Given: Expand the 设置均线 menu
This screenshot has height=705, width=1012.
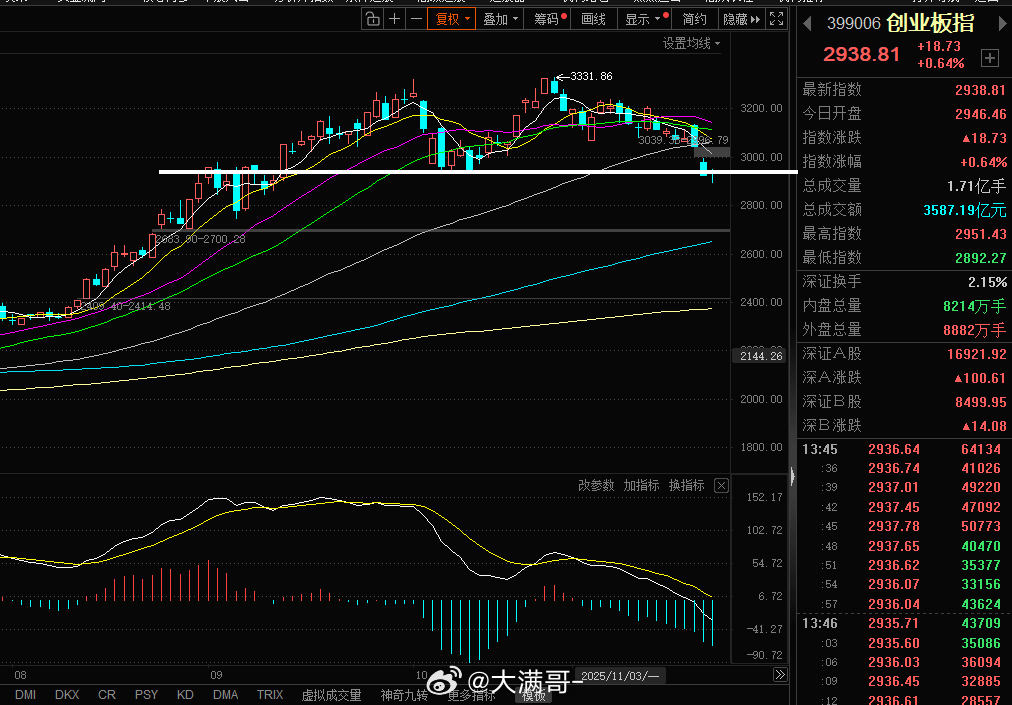Looking at the screenshot, I should tap(691, 43).
